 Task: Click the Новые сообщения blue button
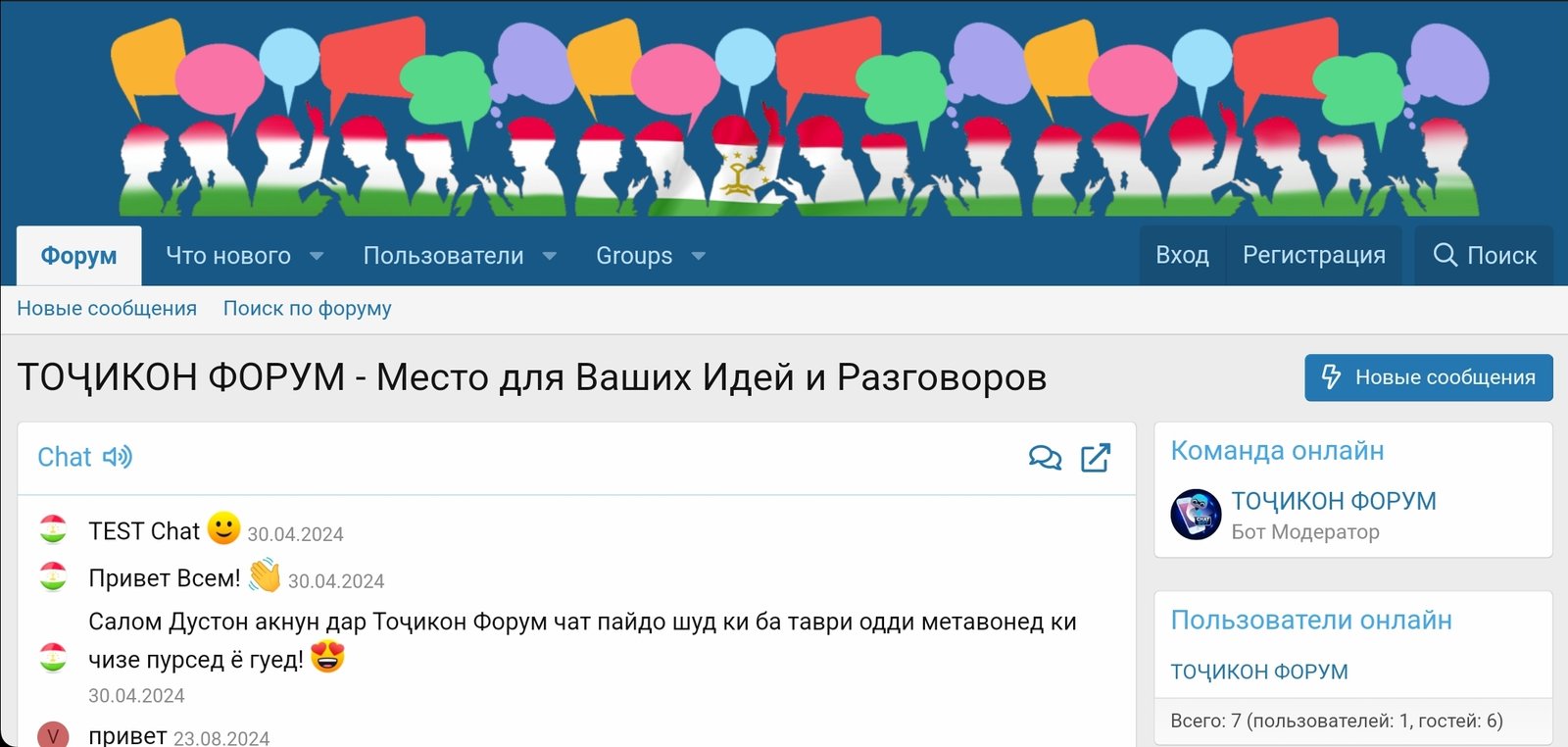coord(1429,377)
